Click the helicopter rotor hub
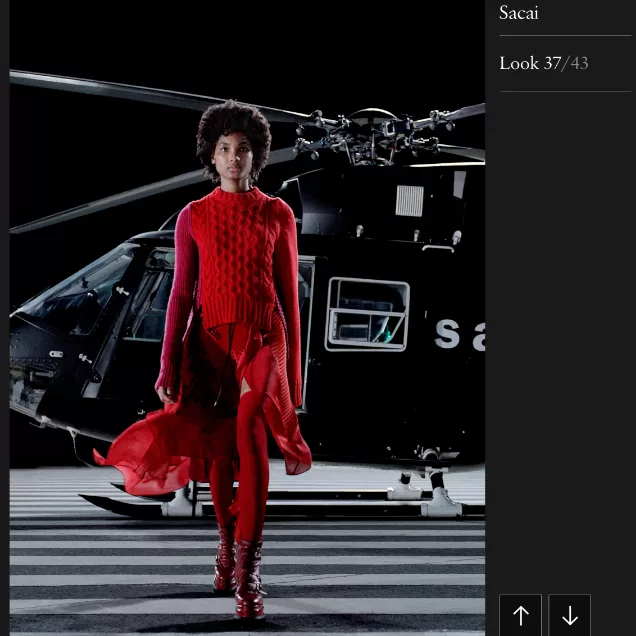The height and width of the screenshot is (636, 636). (372, 133)
